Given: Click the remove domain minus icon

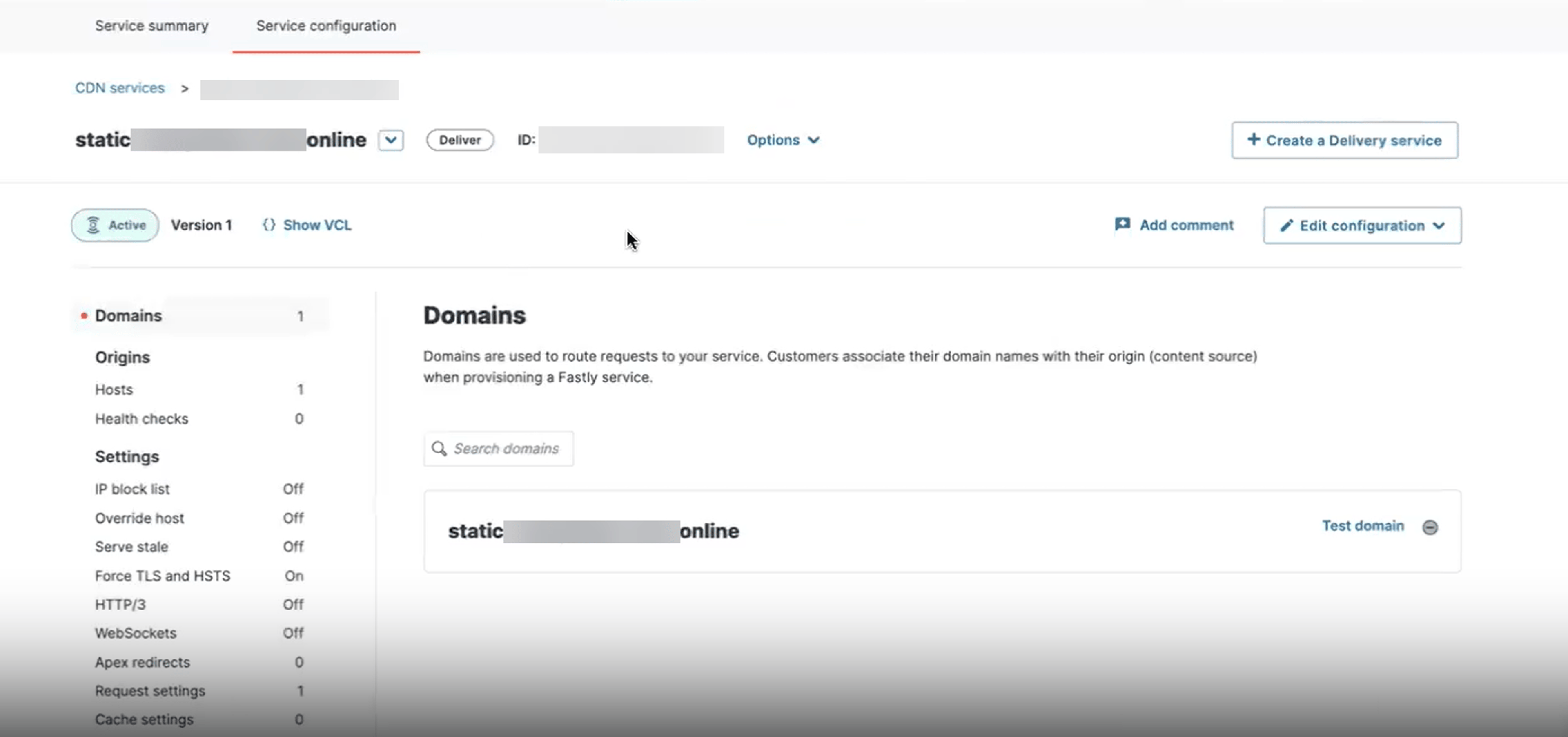Looking at the screenshot, I should point(1430,527).
